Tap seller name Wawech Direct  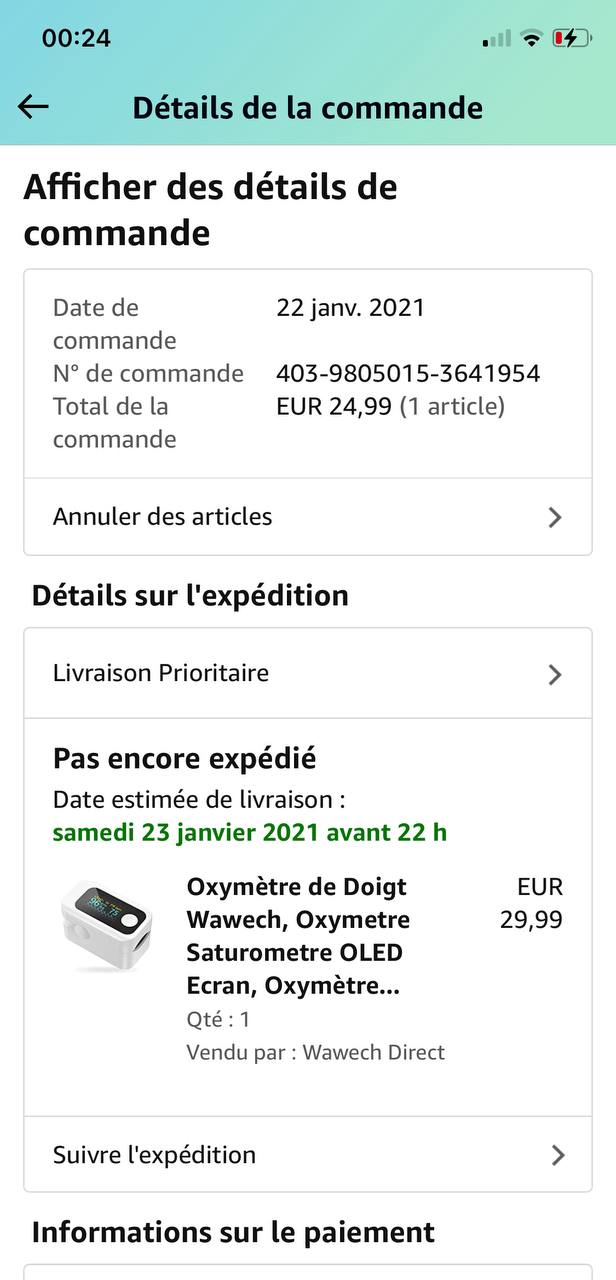(x=374, y=1052)
